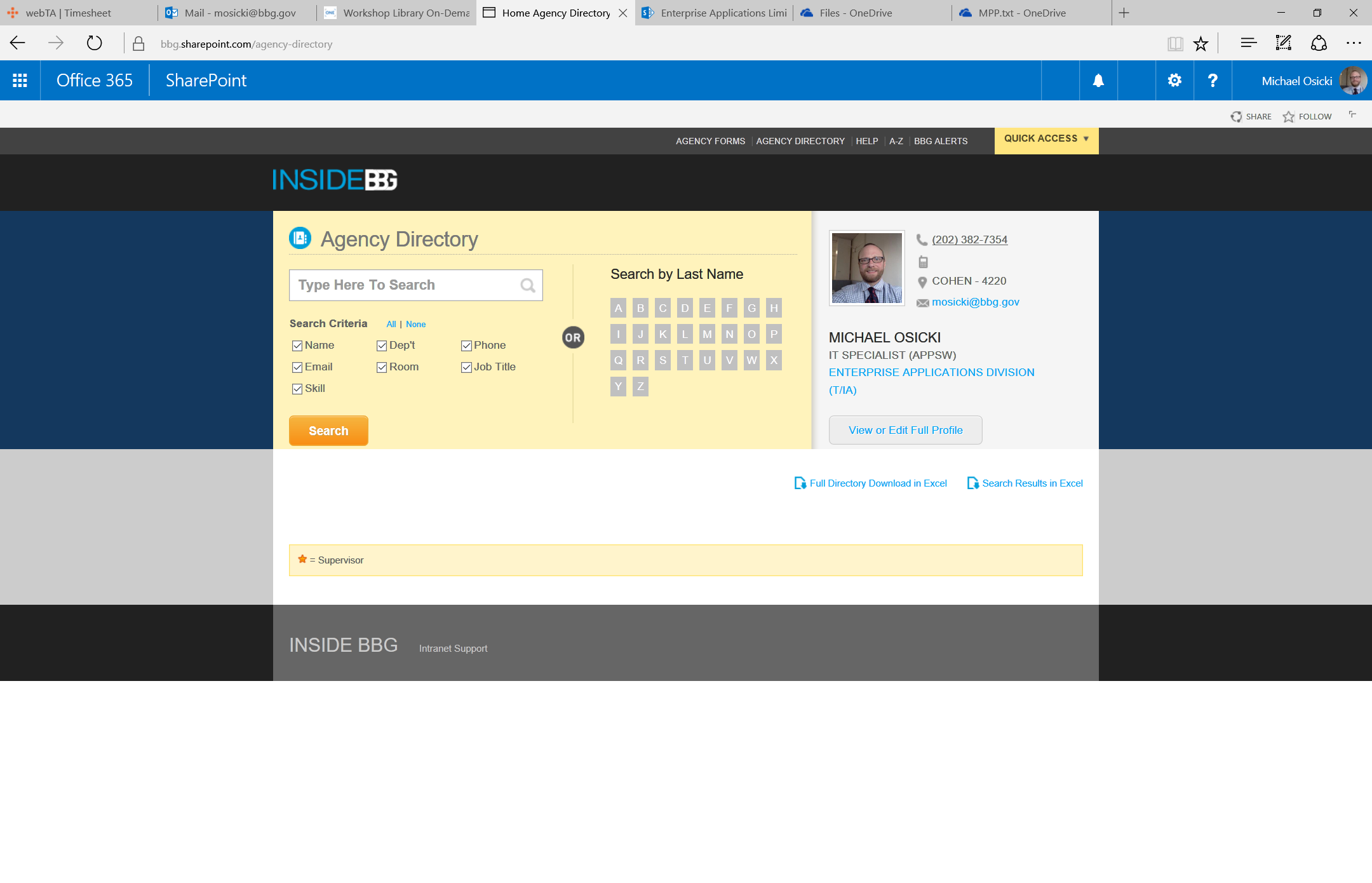Filter last names by letter Z
Image resolution: width=1372 pixels, height=883 pixels.
(x=640, y=386)
